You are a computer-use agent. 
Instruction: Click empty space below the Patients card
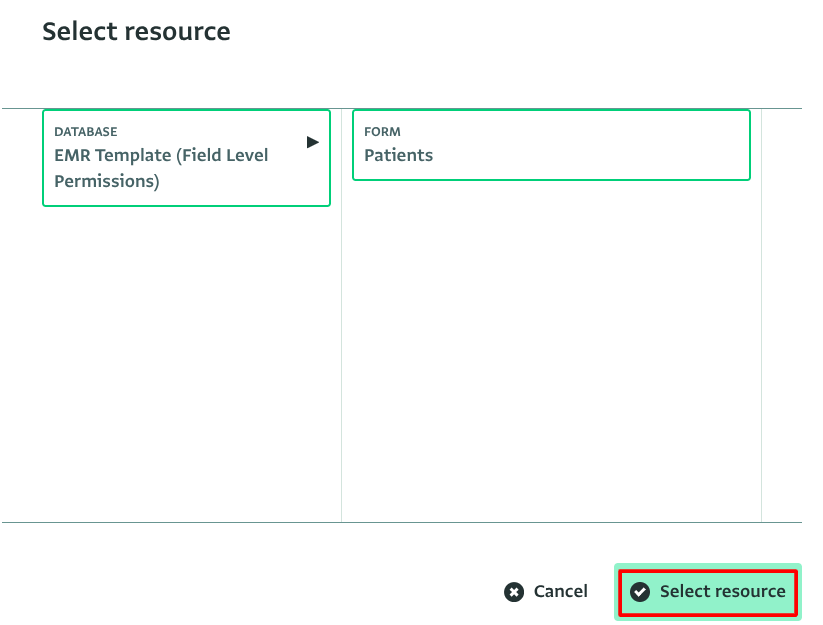click(x=551, y=350)
